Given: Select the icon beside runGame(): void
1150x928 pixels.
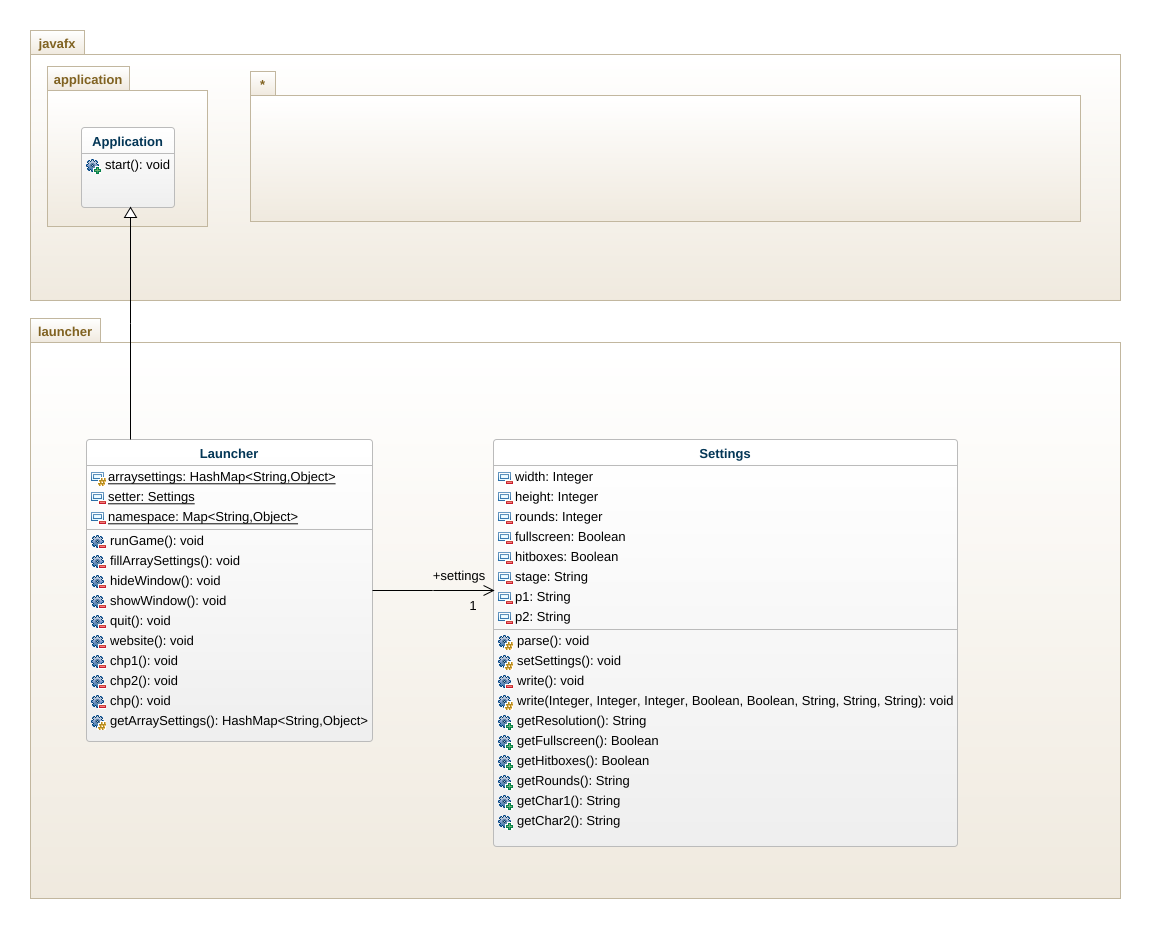Looking at the screenshot, I should tap(98, 542).
